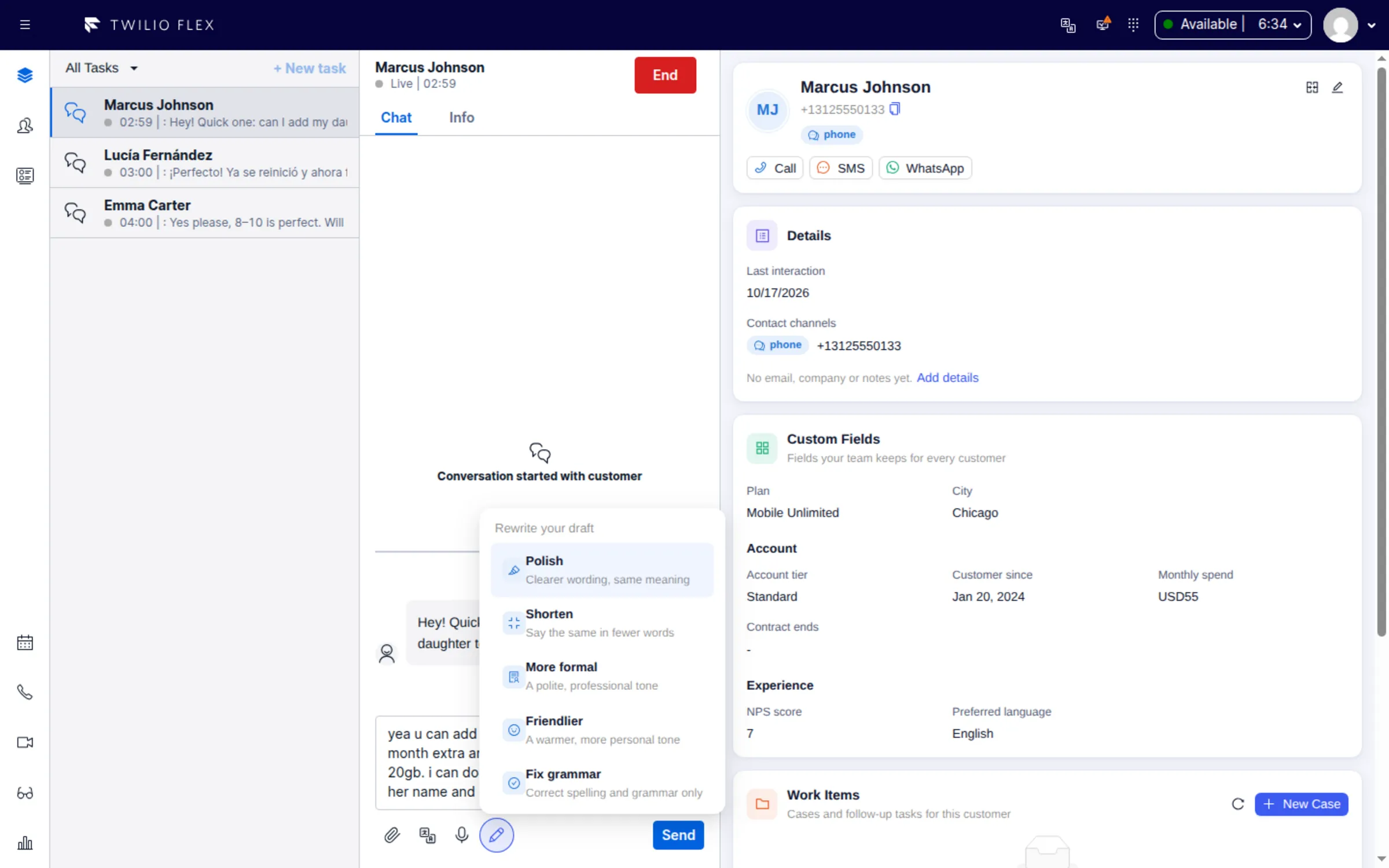
Task: Click the Add details link
Action: click(x=947, y=378)
